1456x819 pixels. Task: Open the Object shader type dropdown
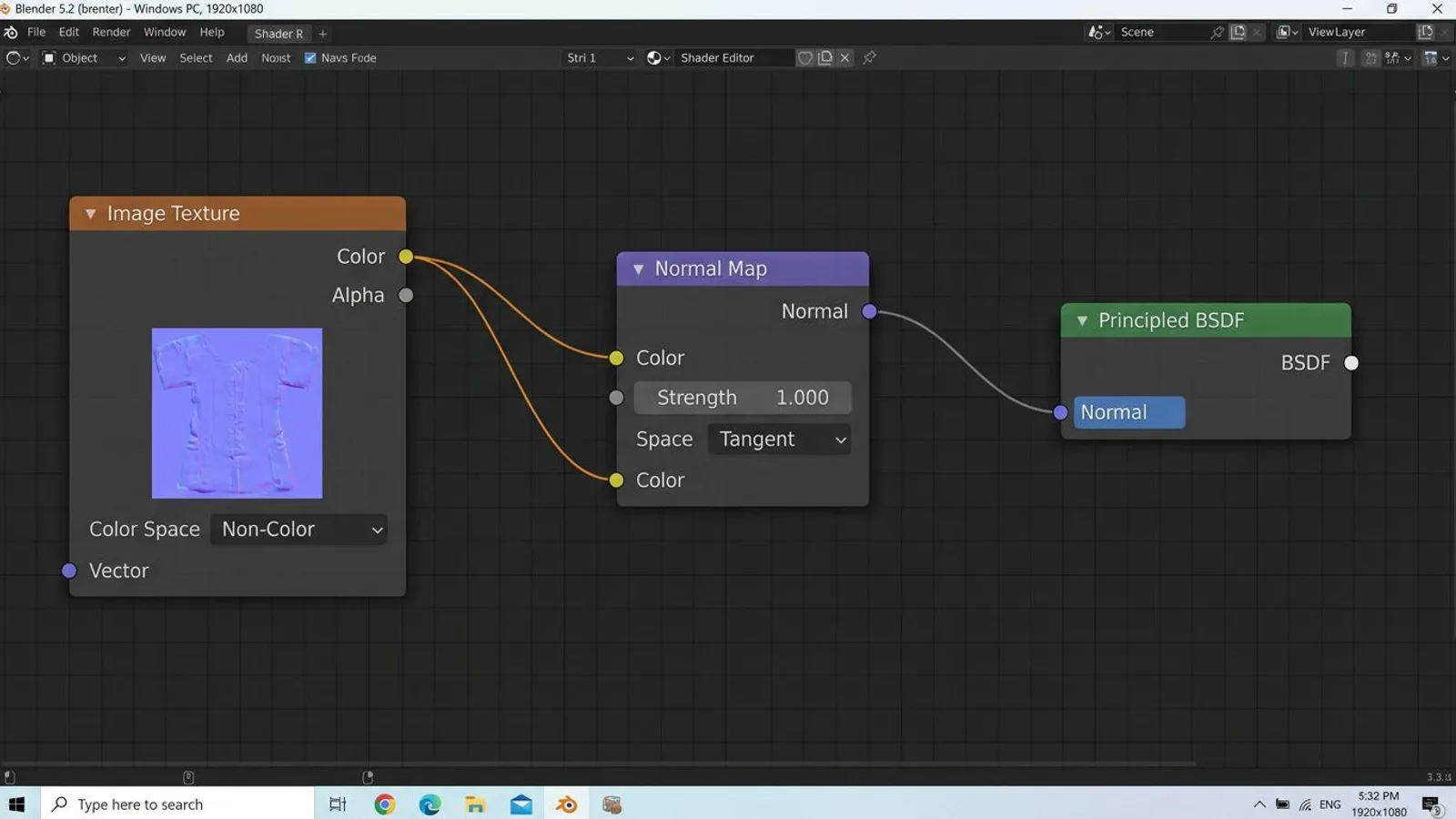[x=84, y=57]
